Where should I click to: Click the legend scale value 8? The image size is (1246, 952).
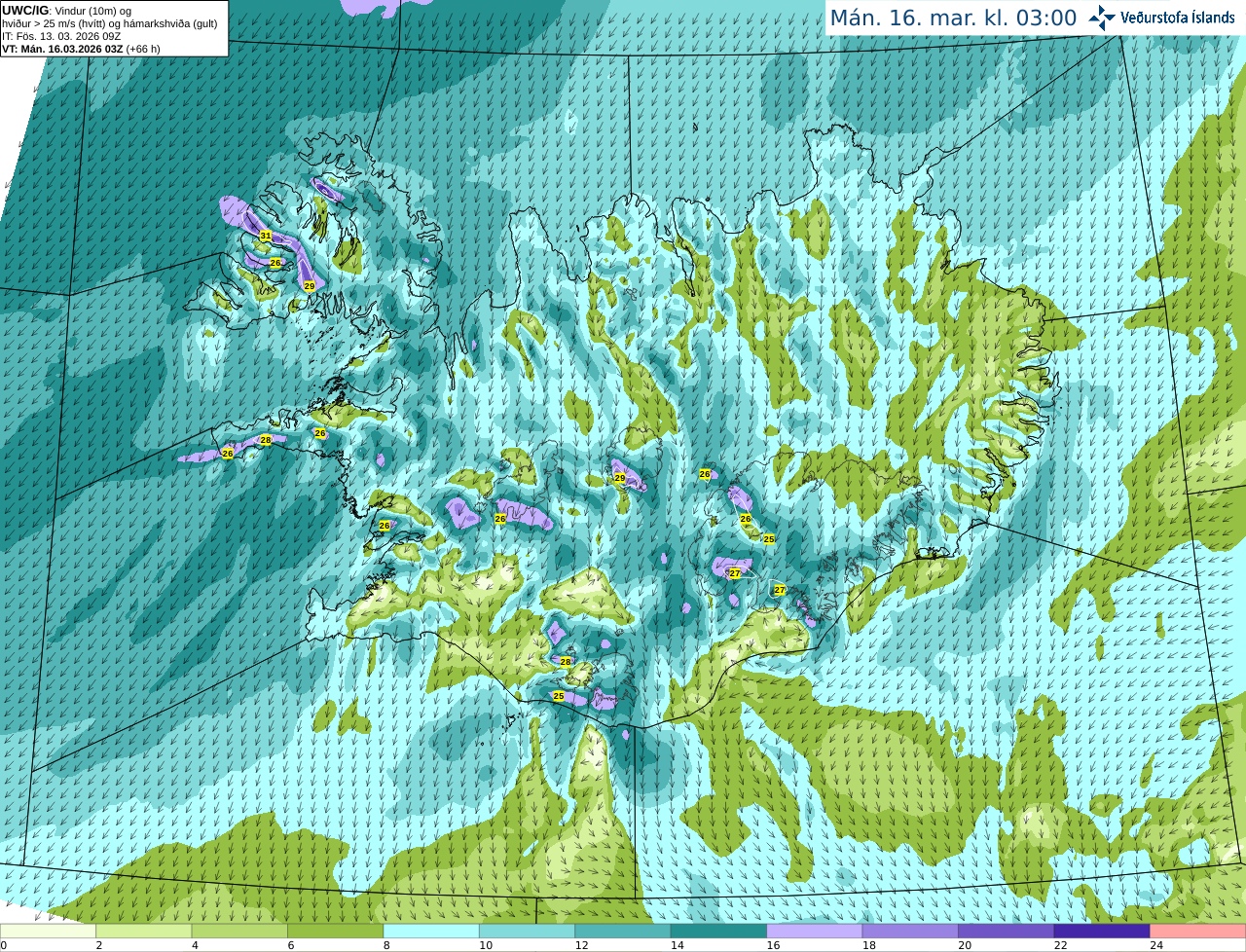[x=386, y=945]
